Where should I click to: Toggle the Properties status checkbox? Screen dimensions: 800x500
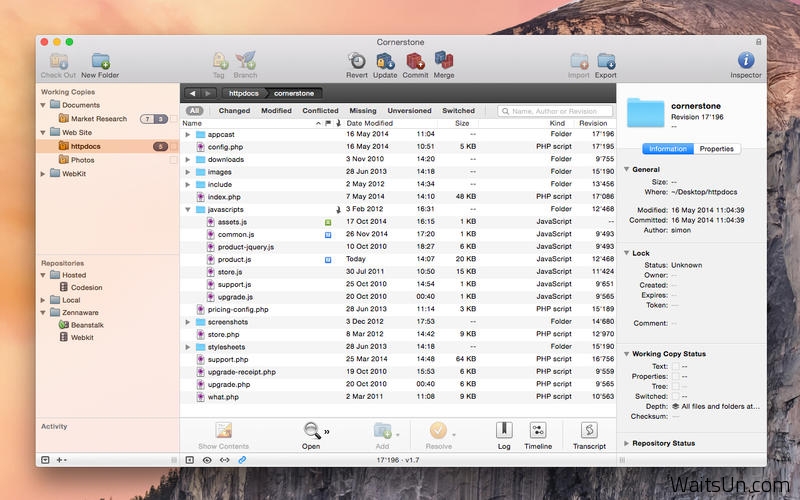point(676,377)
